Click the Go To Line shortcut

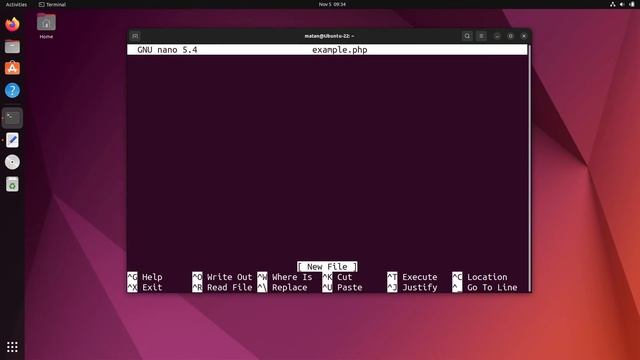pyautogui.click(x=484, y=287)
